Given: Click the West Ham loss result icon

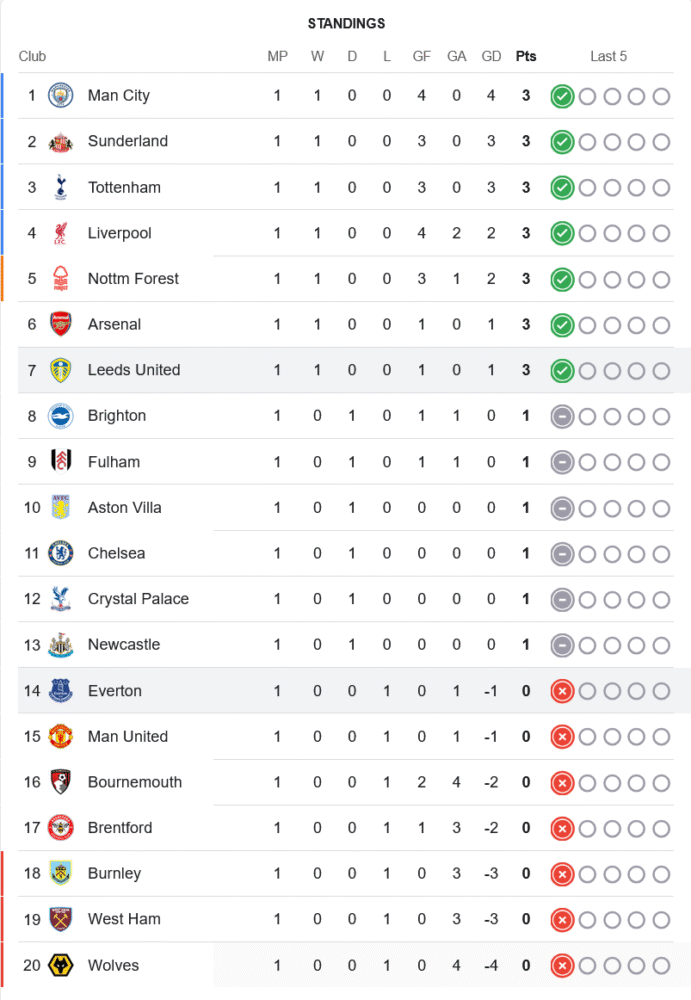Looking at the screenshot, I should (562, 919).
